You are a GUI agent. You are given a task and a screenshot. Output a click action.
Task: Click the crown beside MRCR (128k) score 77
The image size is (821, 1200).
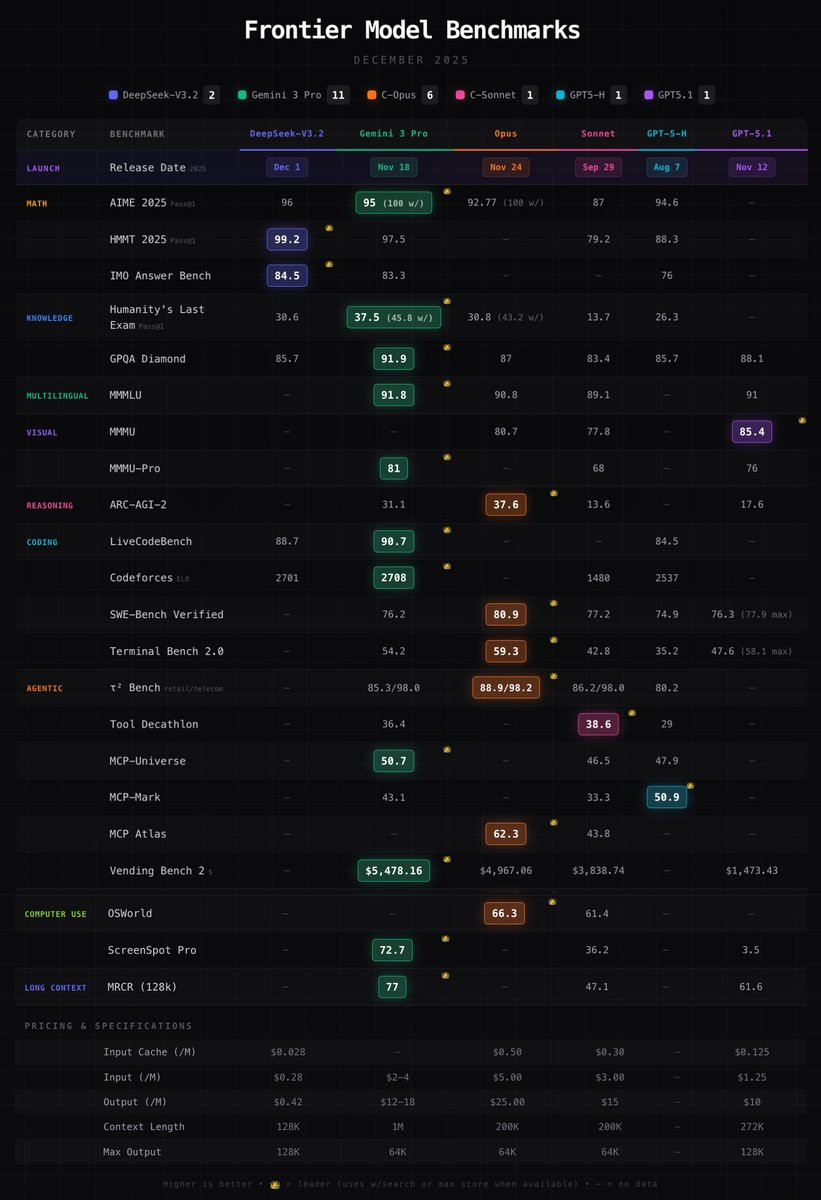pos(445,975)
